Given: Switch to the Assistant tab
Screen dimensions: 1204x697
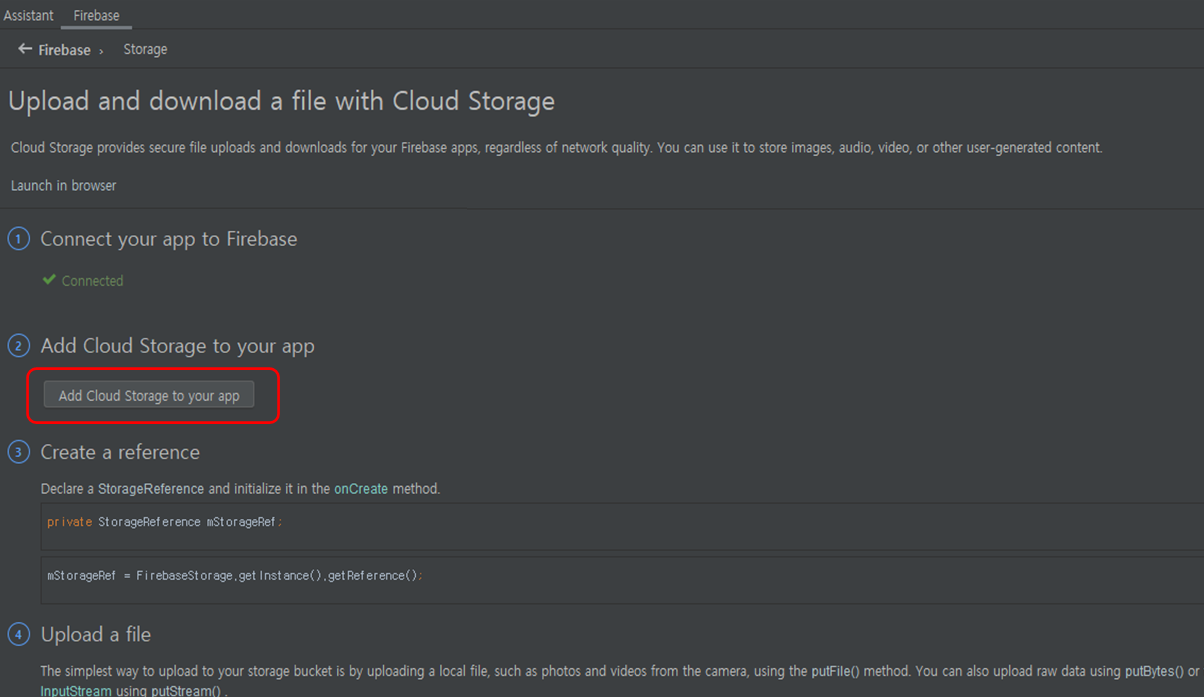Looking at the screenshot, I should click(28, 15).
